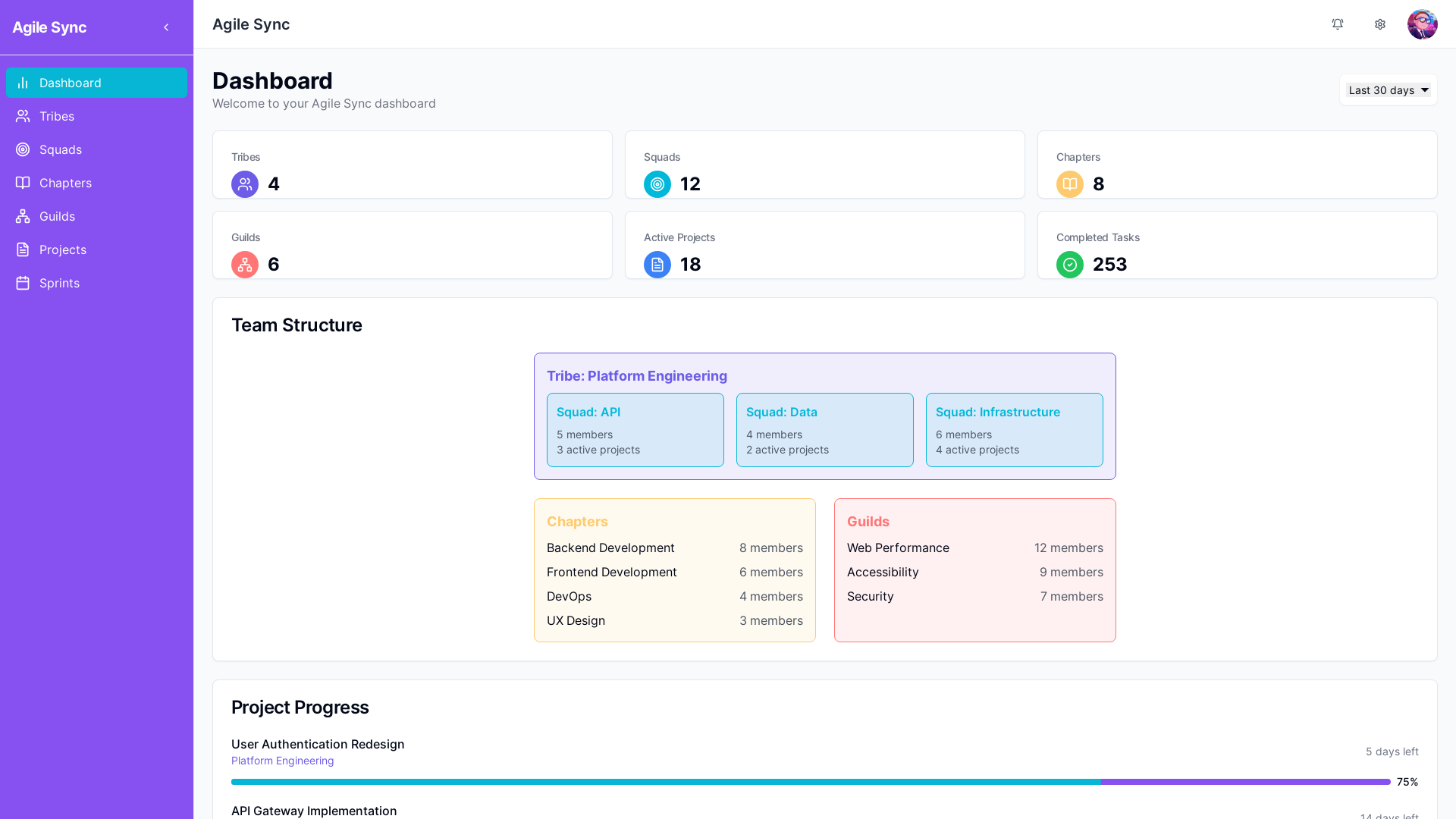Click the Dashboard bar chart icon
The width and height of the screenshot is (1456, 819).
23,83
